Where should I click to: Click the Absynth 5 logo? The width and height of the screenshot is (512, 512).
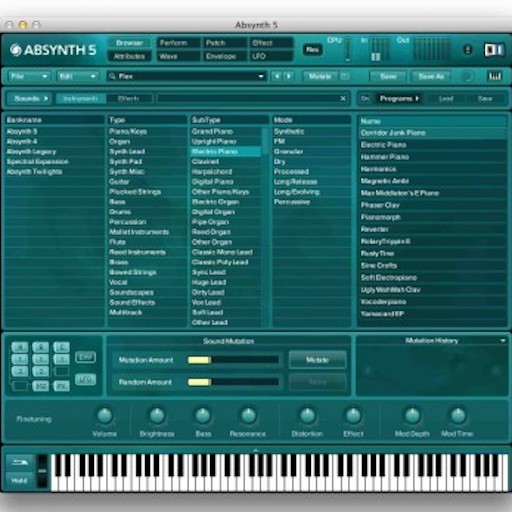[53, 50]
